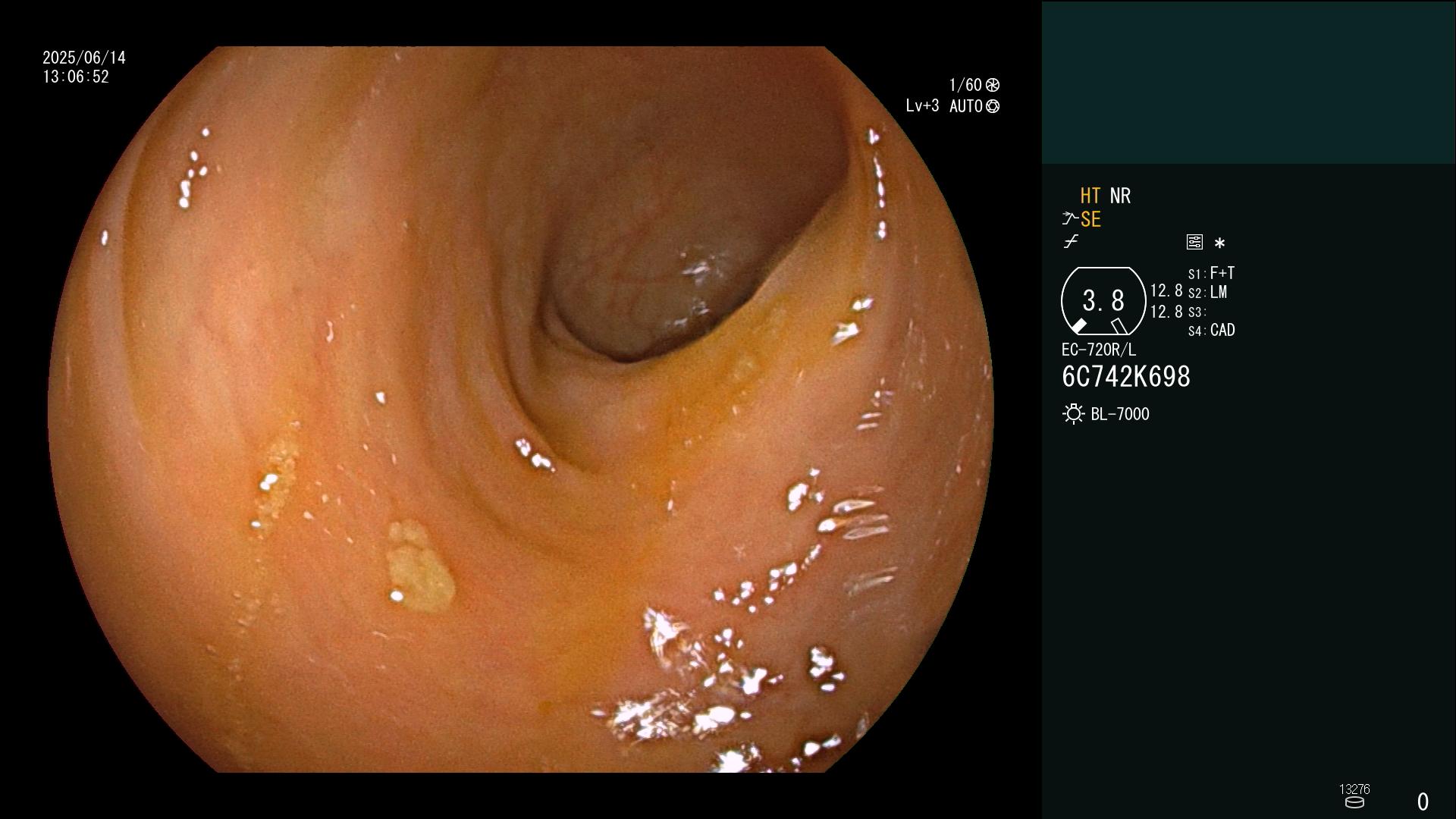Select the orange HT indicator
The width and height of the screenshot is (1456, 819).
tap(1090, 196)
